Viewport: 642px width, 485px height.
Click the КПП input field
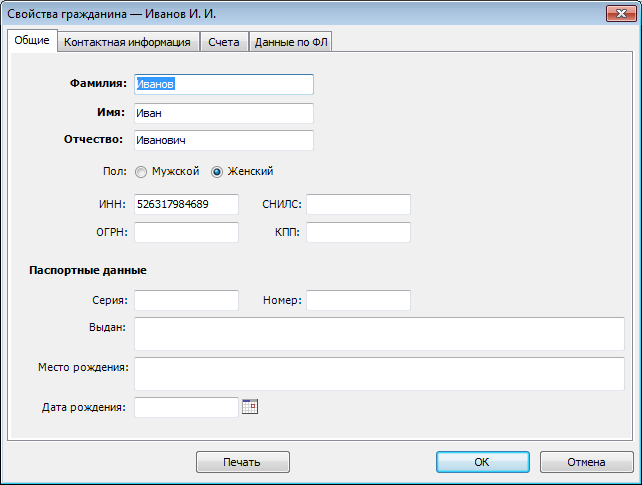click(358, 233)
